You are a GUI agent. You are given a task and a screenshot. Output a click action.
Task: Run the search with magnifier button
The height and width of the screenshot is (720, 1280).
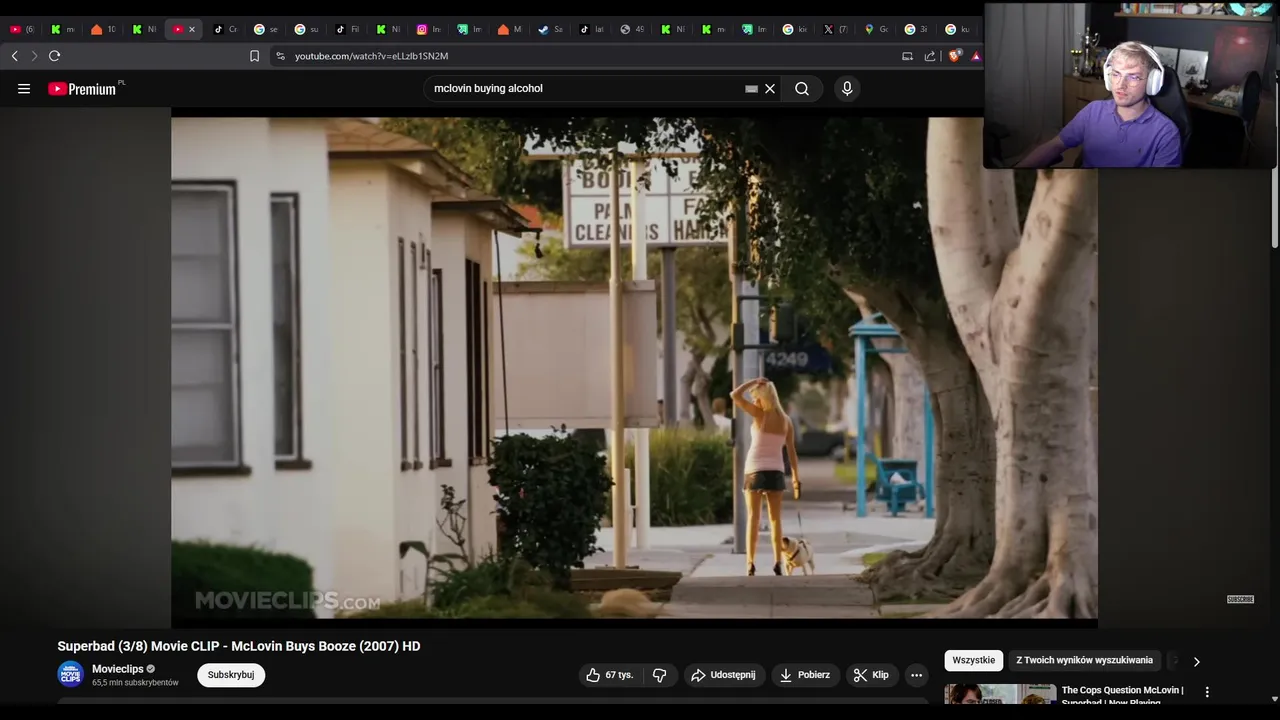pos(802,89)
